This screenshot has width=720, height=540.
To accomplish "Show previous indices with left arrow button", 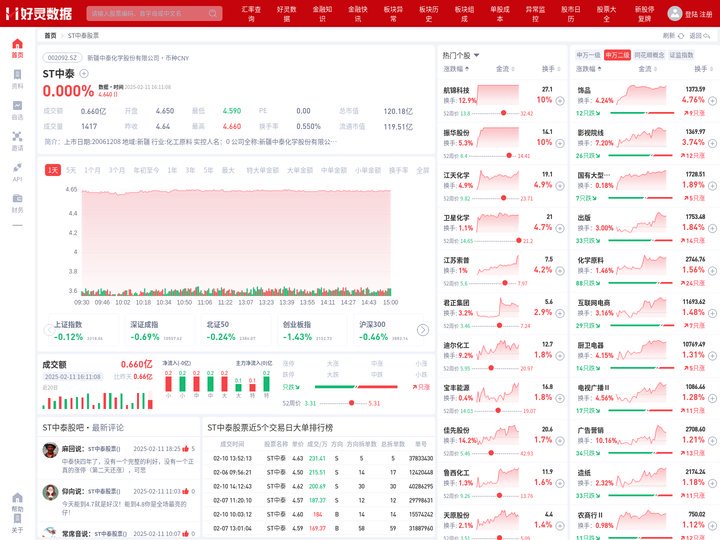I will (49, 330).
